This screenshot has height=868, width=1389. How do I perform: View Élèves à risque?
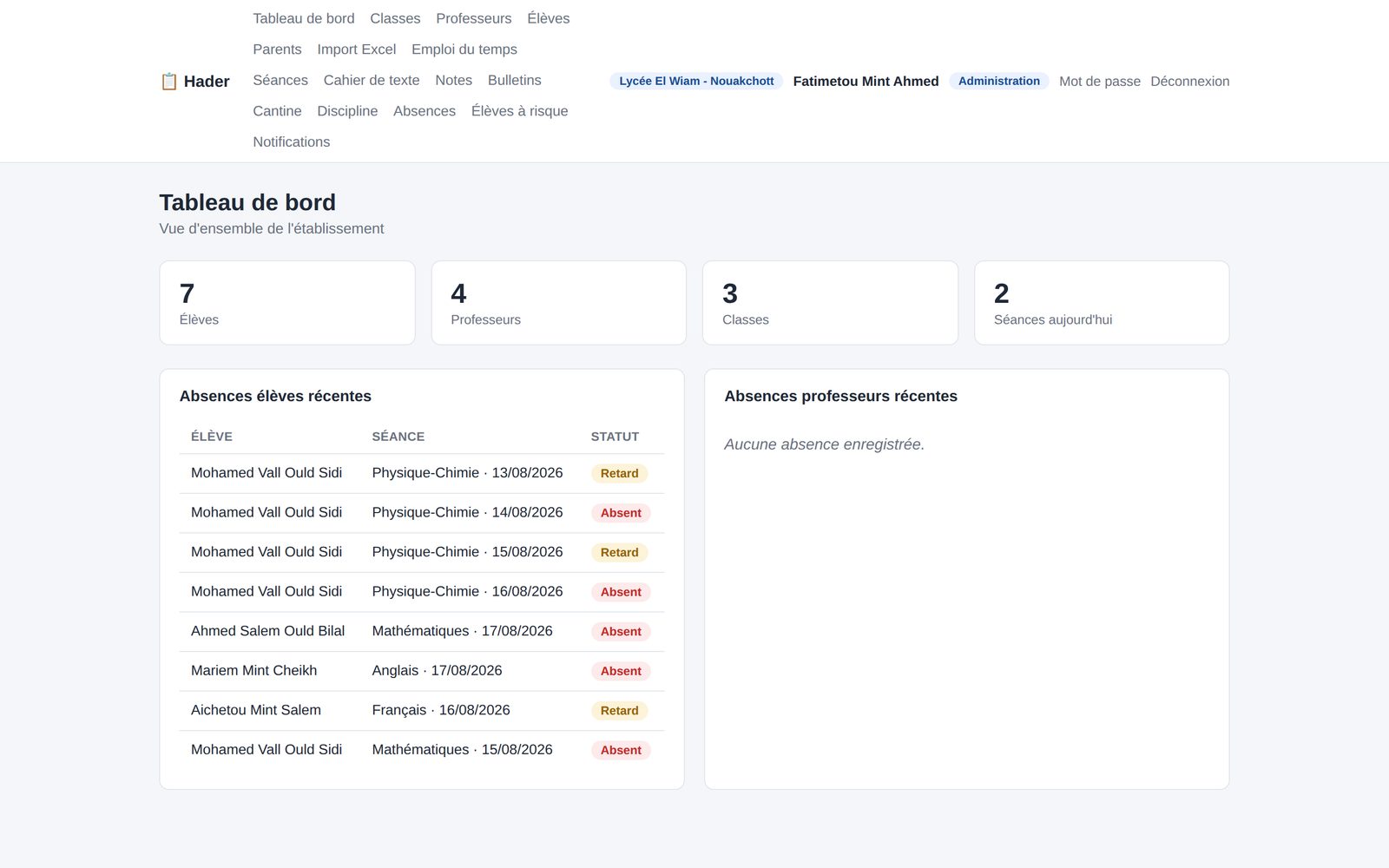point(520,111)
